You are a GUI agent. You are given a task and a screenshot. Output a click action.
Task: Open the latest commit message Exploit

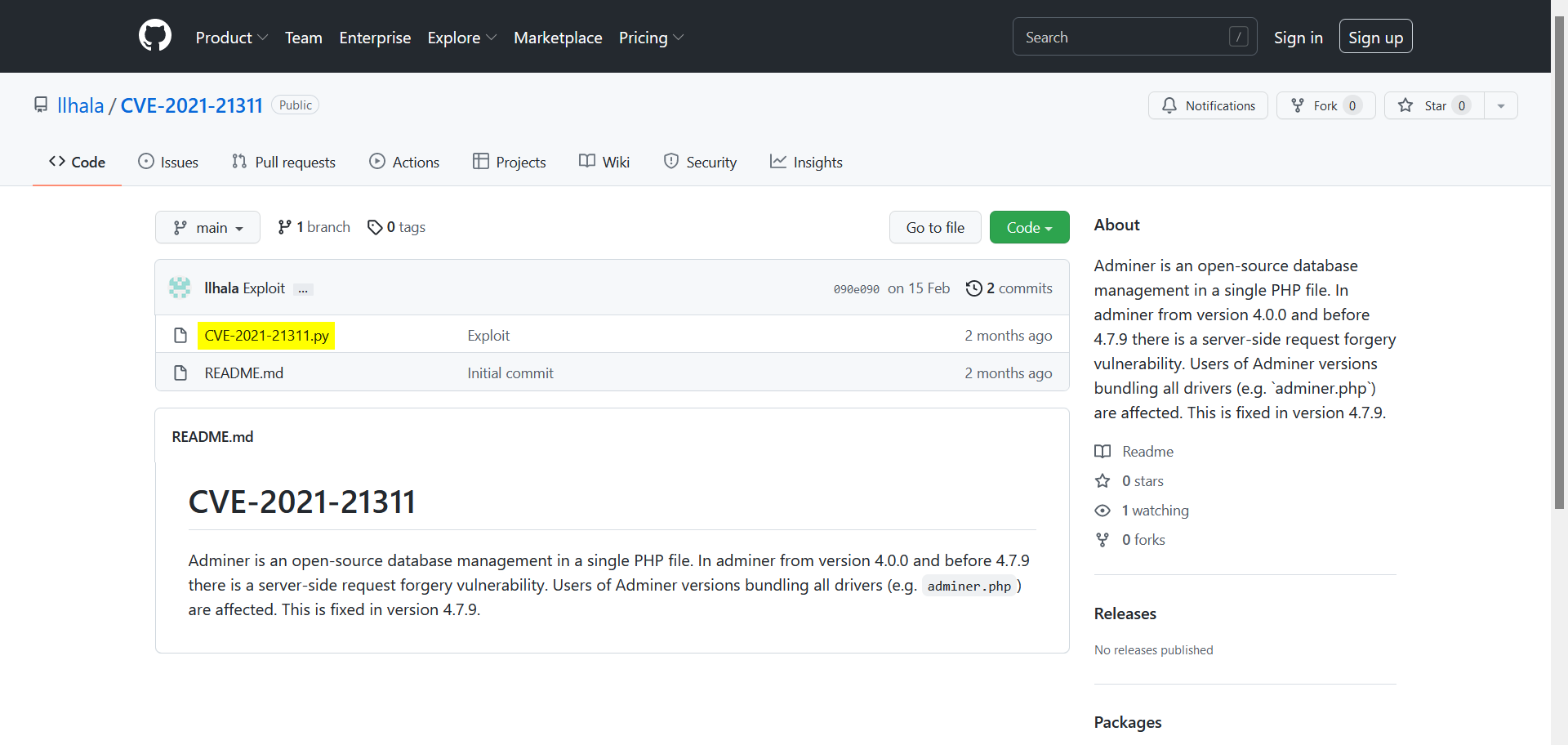(x=264, y=288)
